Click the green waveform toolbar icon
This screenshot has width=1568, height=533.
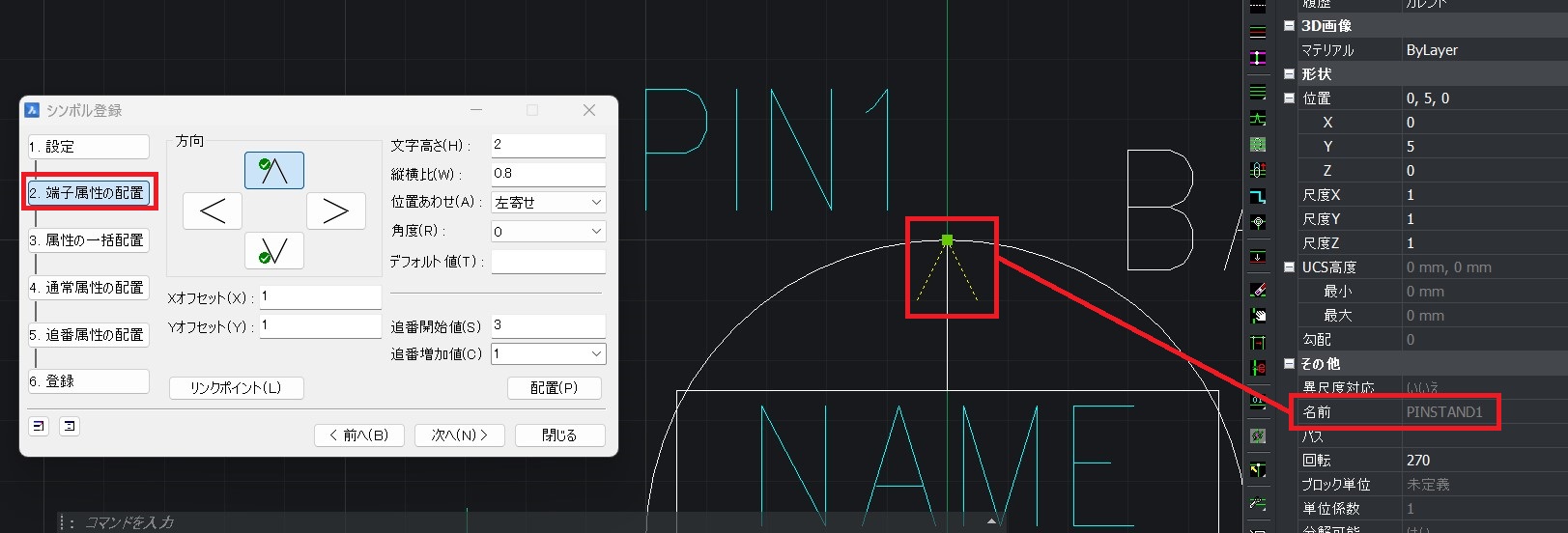1258,119
